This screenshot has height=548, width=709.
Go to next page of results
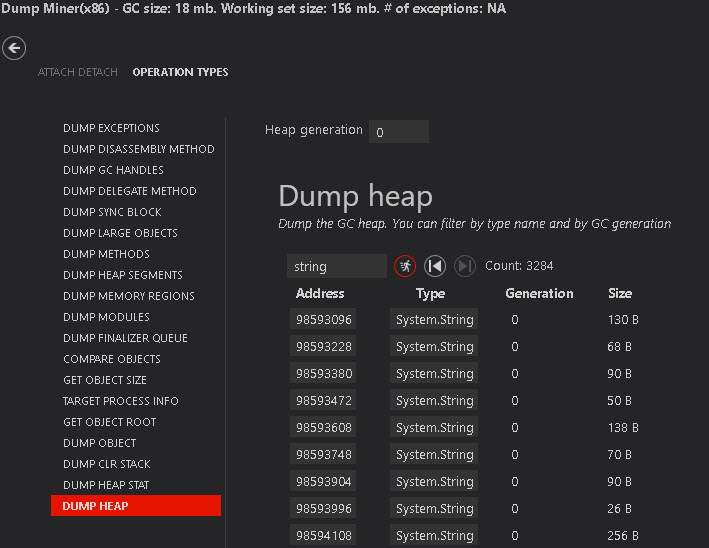(465, 266)
